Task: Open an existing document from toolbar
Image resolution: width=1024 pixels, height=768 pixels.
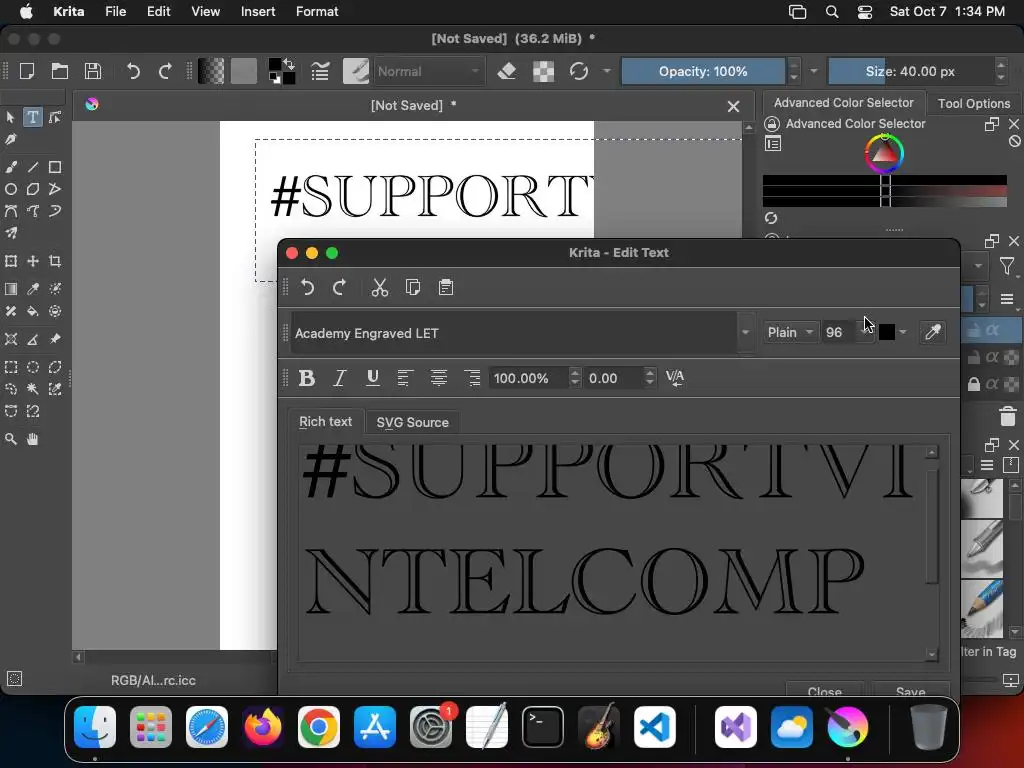Action: pos(60,71)
